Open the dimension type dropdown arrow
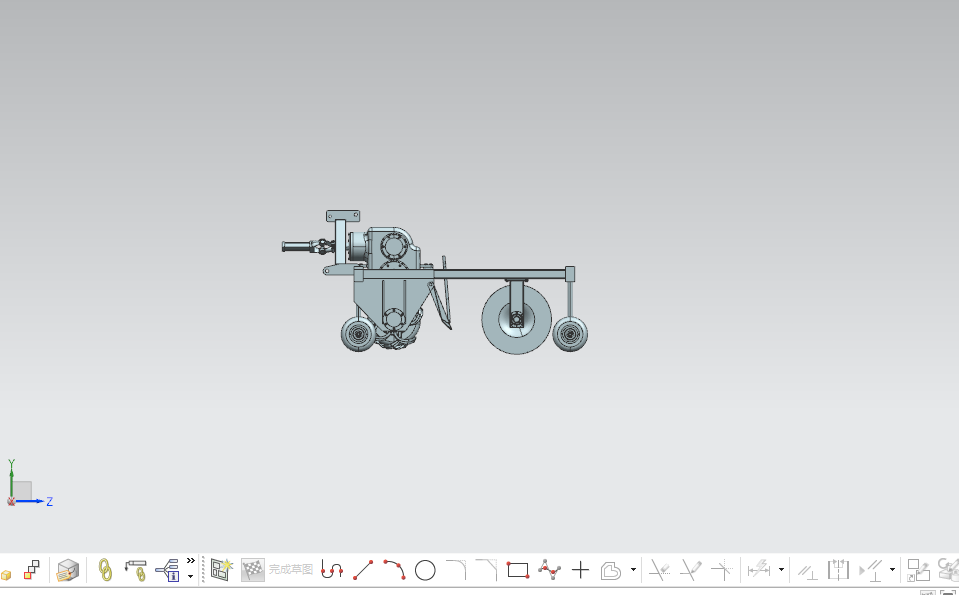 (781, 570)
